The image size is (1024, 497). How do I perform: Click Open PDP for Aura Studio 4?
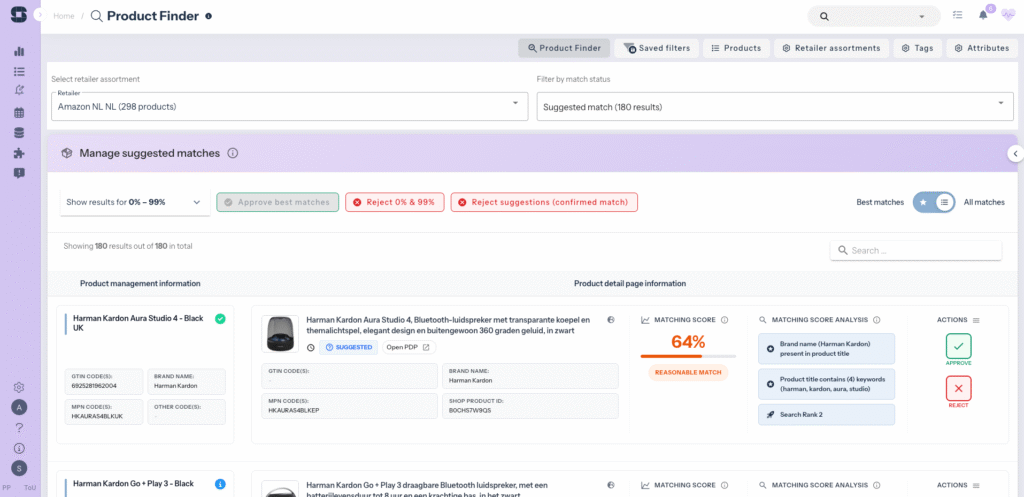click(x=409, y=347)
